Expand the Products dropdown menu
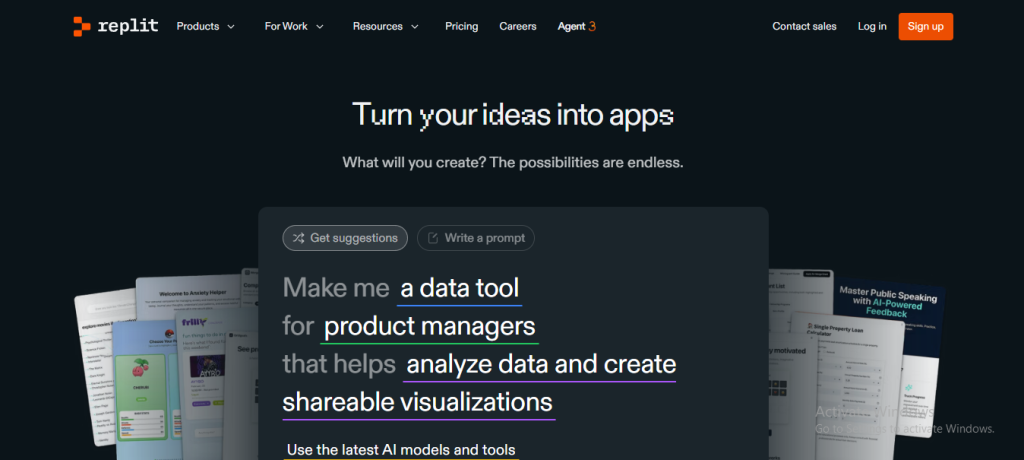 [x=206, y=26]
